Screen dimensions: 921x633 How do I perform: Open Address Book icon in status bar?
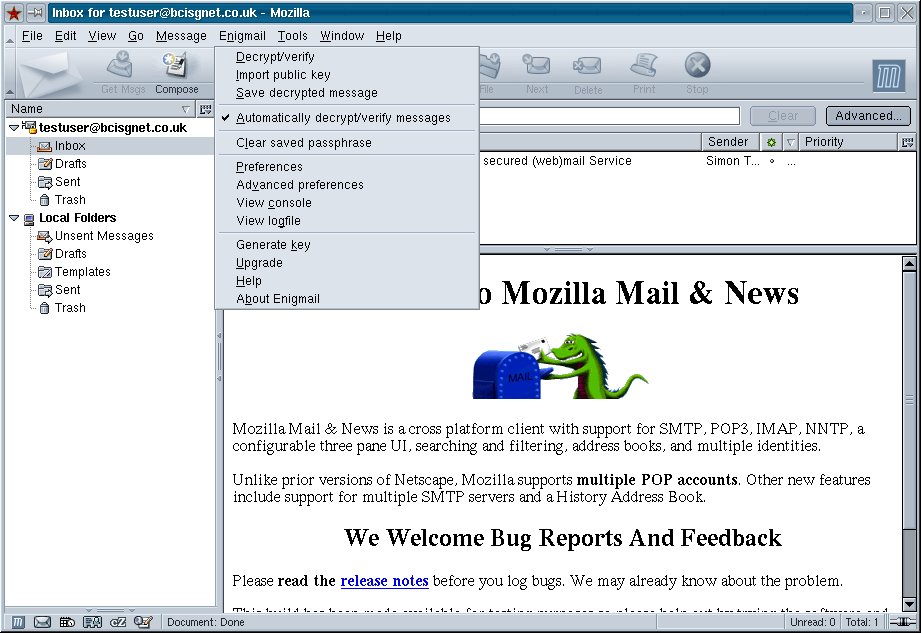pyautogui.click(x=92, y=622)
